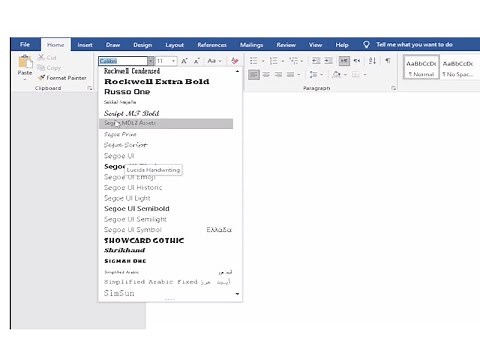Click the font list scroll-up arrow

237,71
